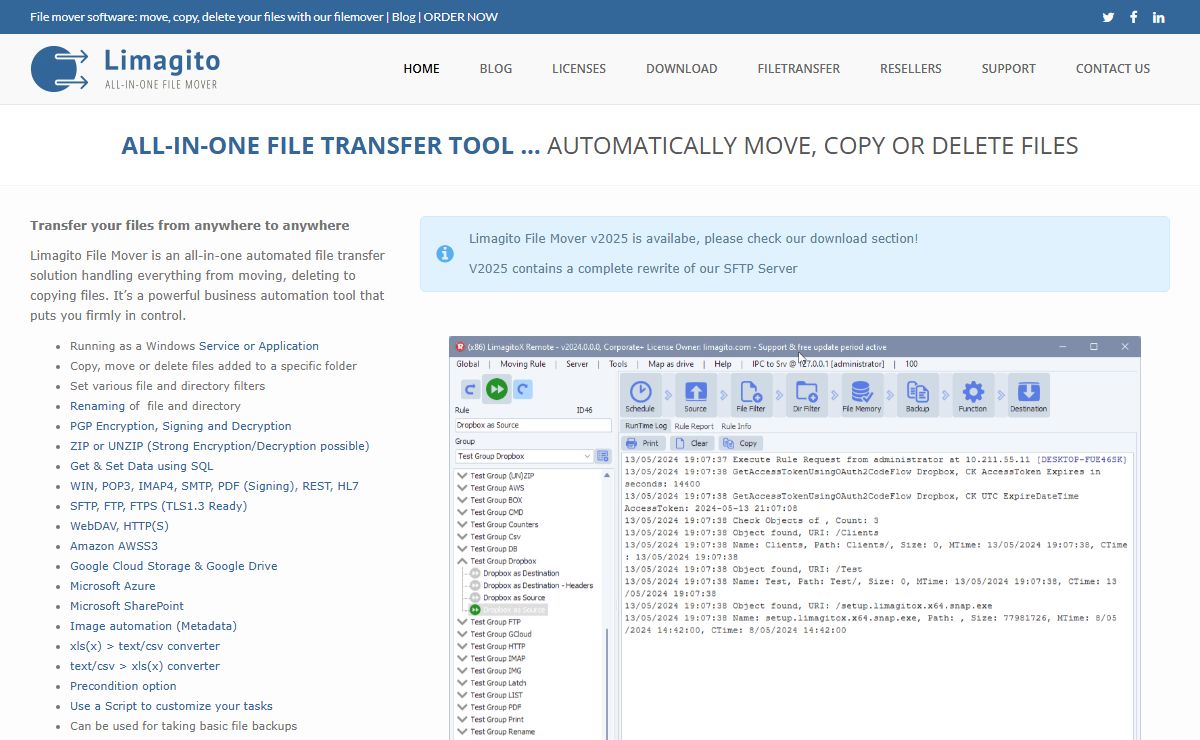This screenshot has height=740, width=1200.
Task: Click the rule list icon beside Group dropdown
Action: coord(603,456)
